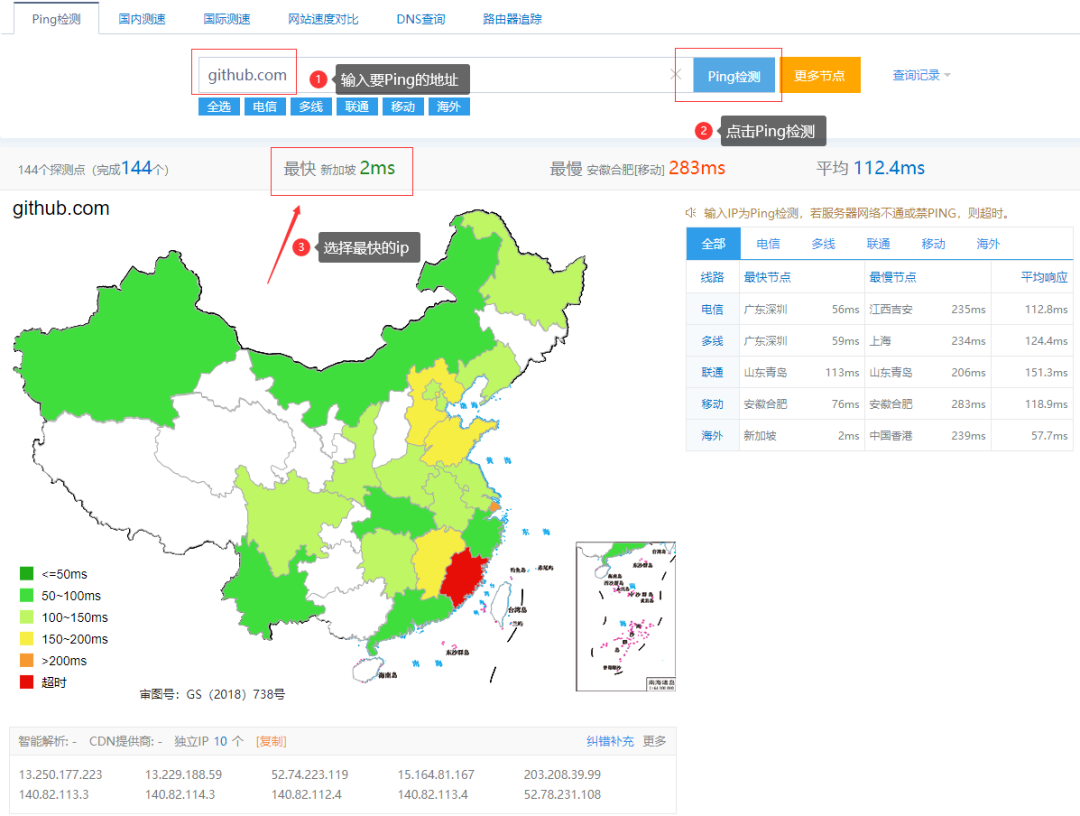Toggle the 海外 node filter

click(x=448, y=106)
